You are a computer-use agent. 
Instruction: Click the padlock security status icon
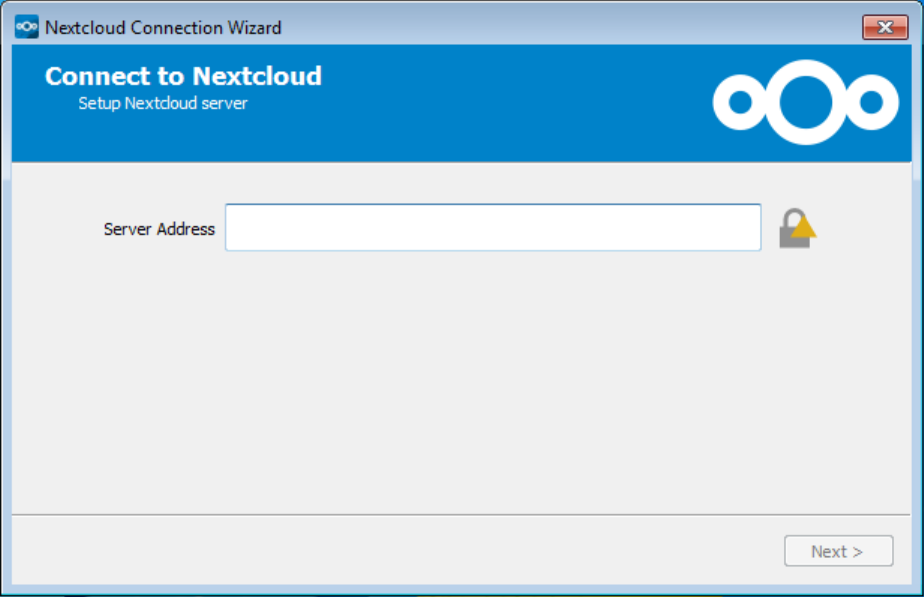click(796, 229)
